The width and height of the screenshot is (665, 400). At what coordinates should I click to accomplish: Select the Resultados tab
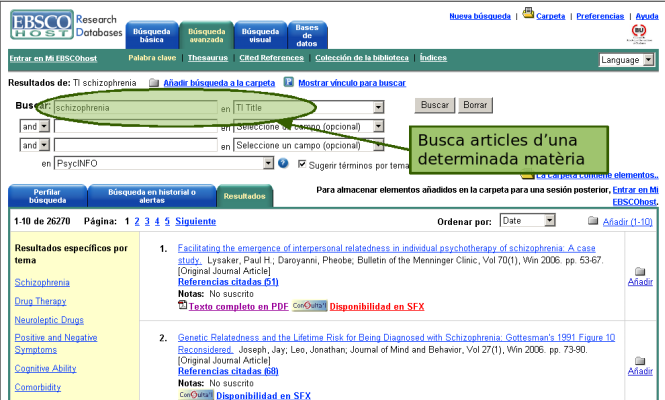click(245, 196)
